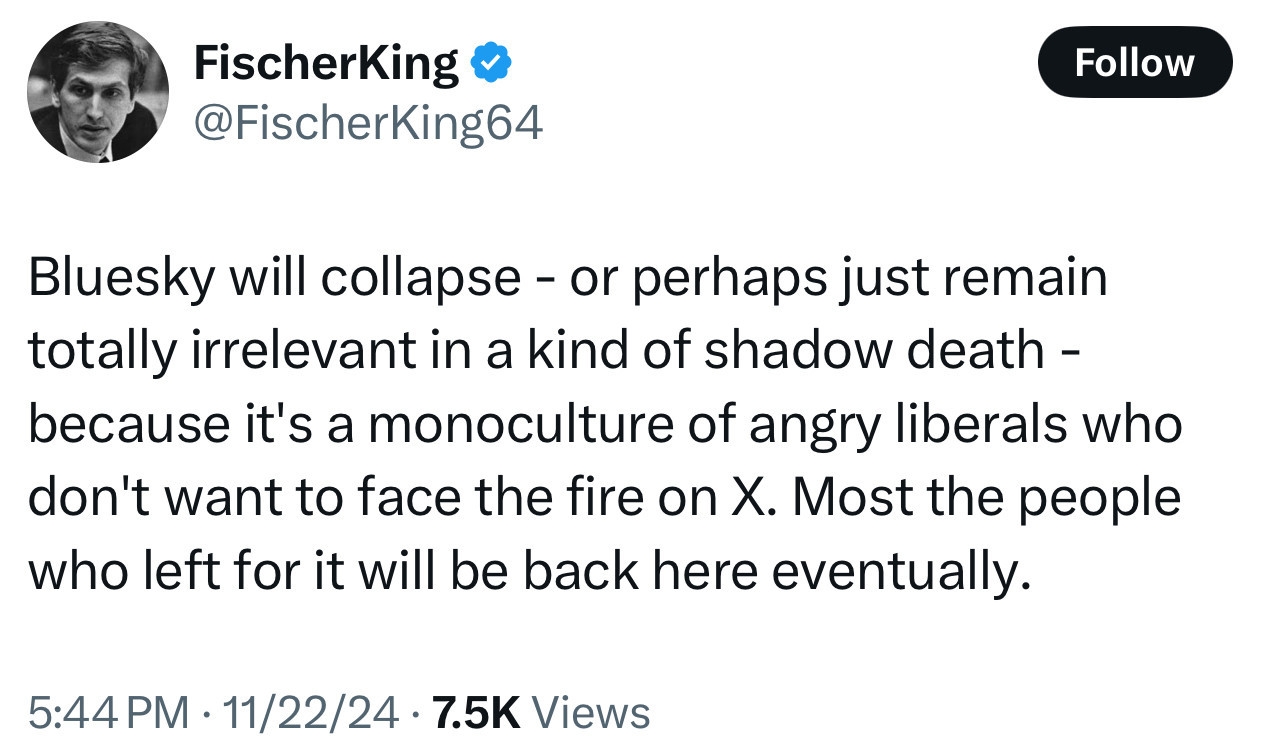The width and height of the screenshot is (1284, 752).
Task: Click the word Views
Action: coord(591,713)
